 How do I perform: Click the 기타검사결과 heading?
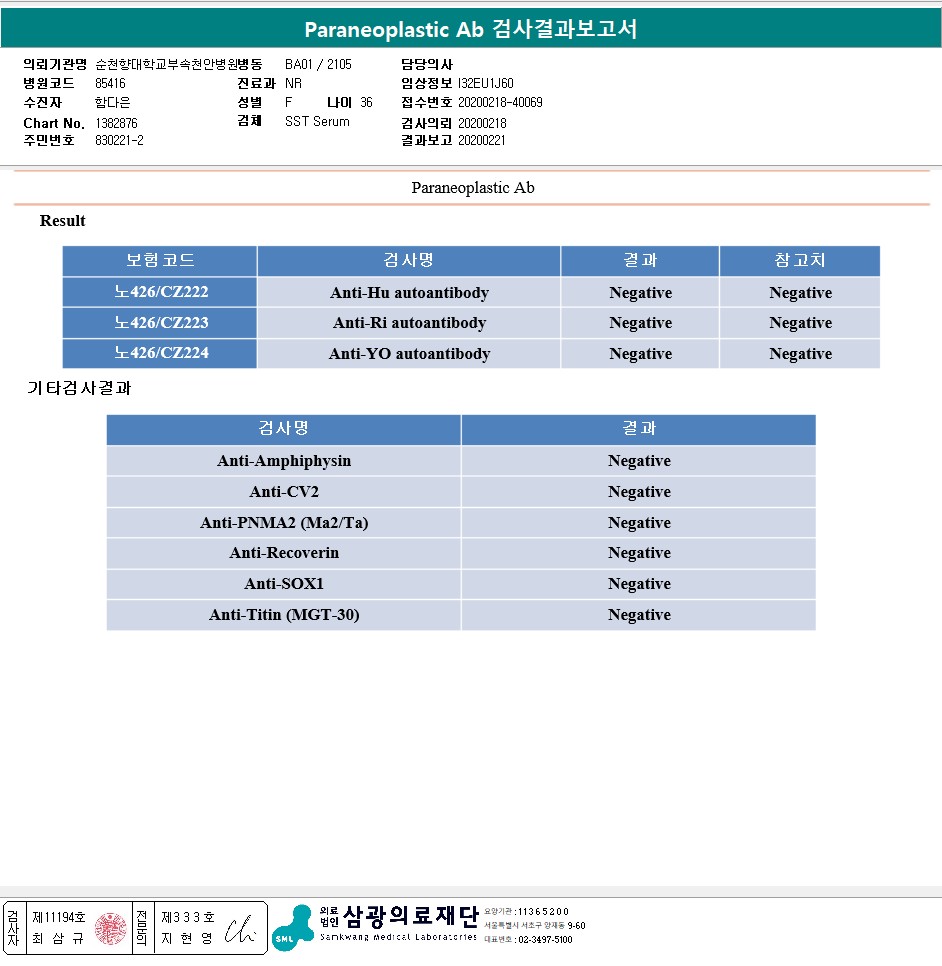(79, 388)
